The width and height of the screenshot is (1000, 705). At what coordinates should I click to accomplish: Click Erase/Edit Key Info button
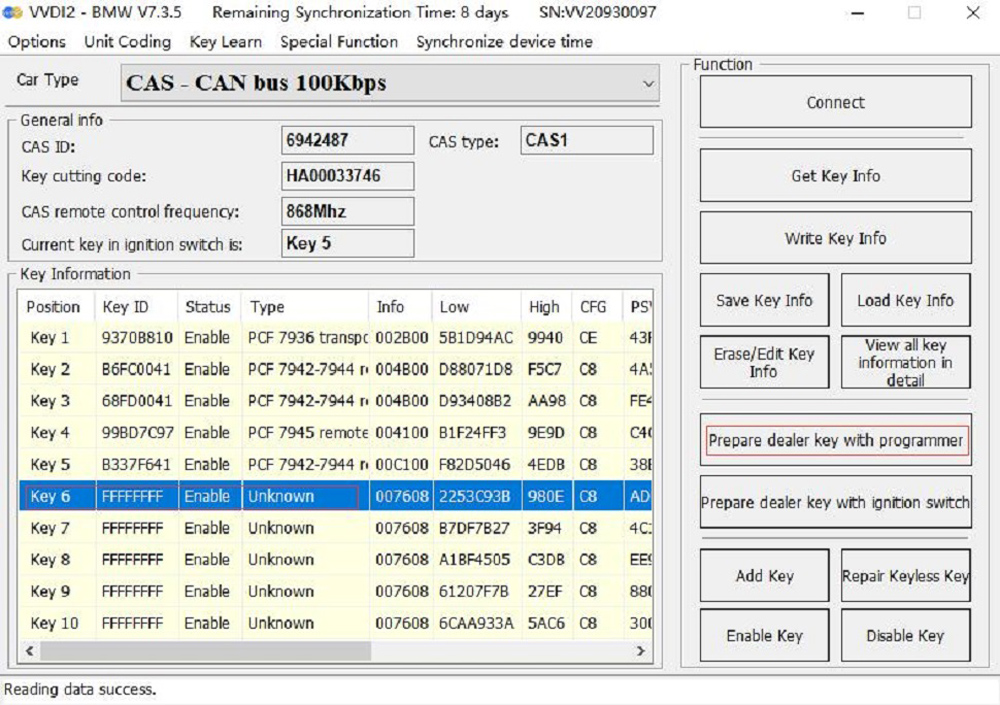pos(764,362)
